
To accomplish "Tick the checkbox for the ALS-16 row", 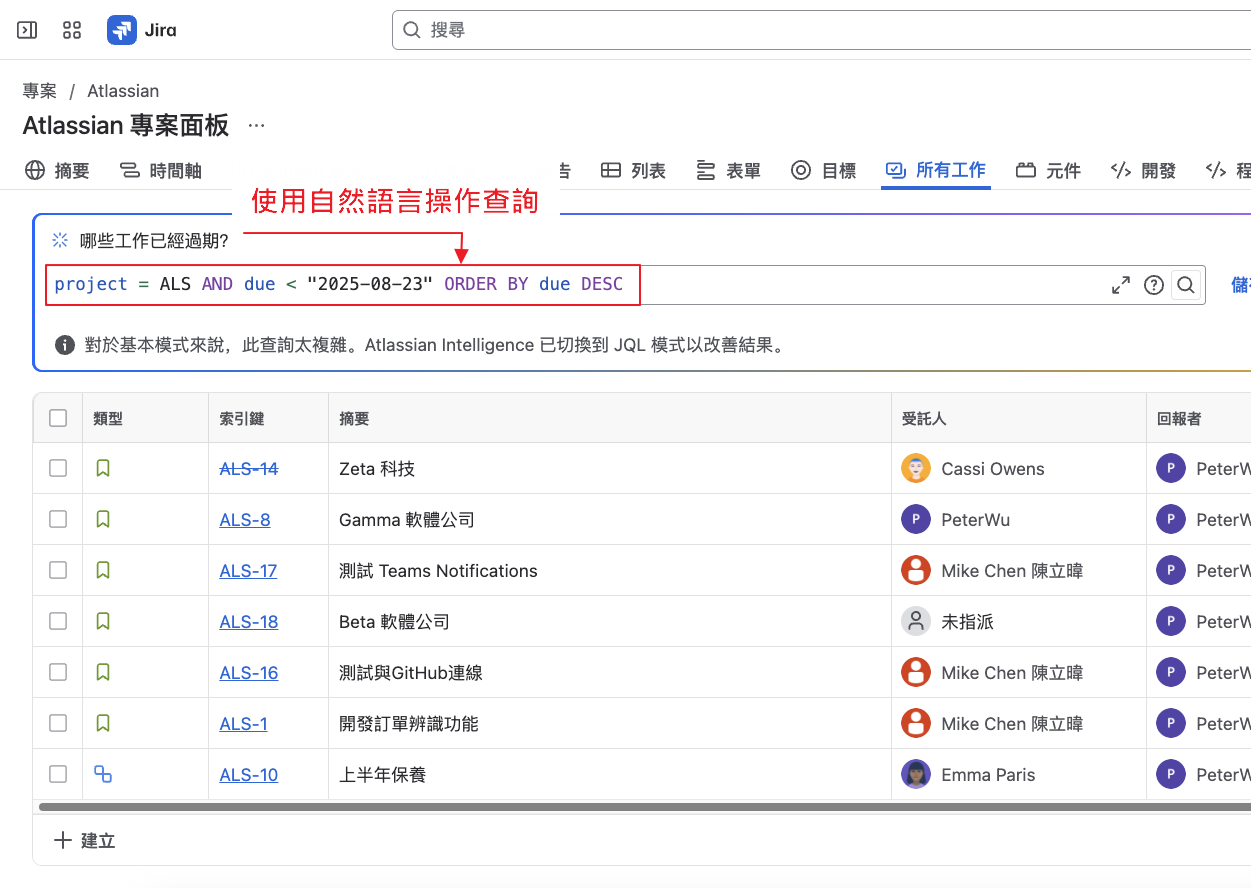I will pos(58,672).
